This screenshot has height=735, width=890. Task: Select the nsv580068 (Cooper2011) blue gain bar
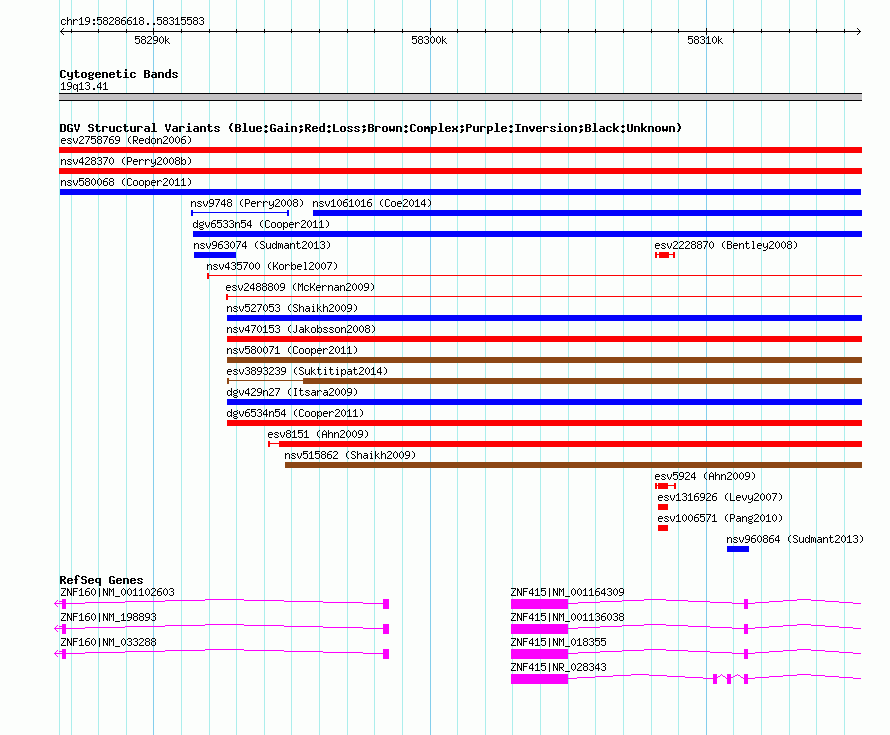coord(460,192)
